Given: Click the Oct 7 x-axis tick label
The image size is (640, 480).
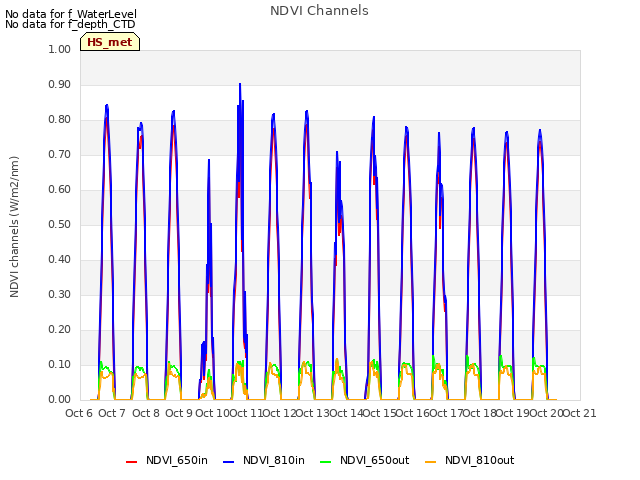Looking at the screenshot, I should (x=112, y=413).
